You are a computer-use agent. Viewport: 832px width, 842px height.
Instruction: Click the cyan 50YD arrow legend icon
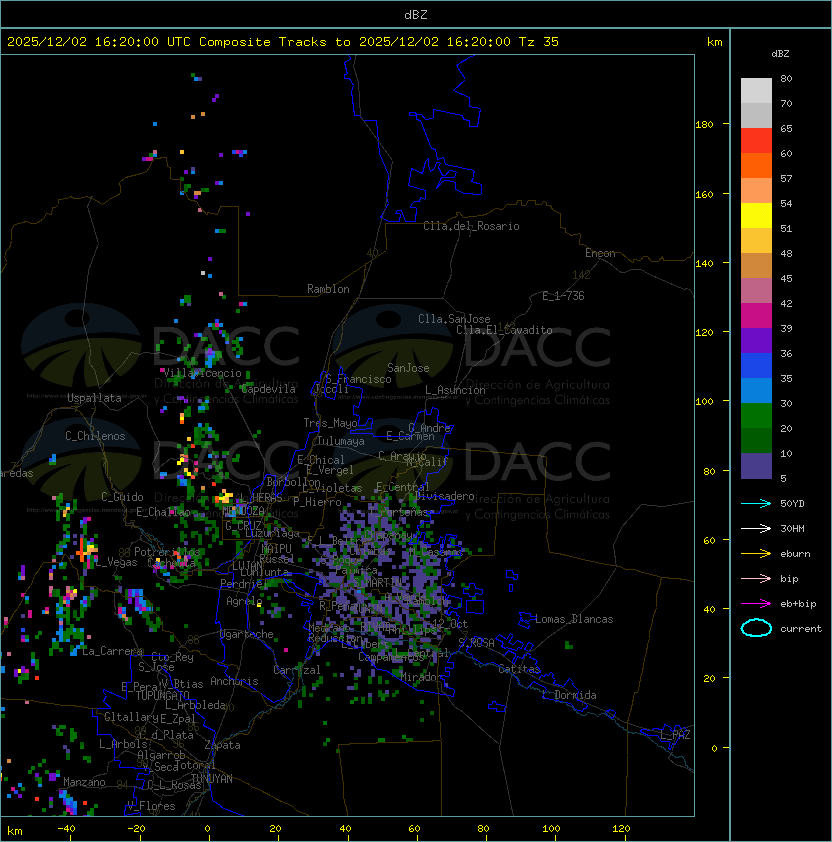click(x=756, y=503)
